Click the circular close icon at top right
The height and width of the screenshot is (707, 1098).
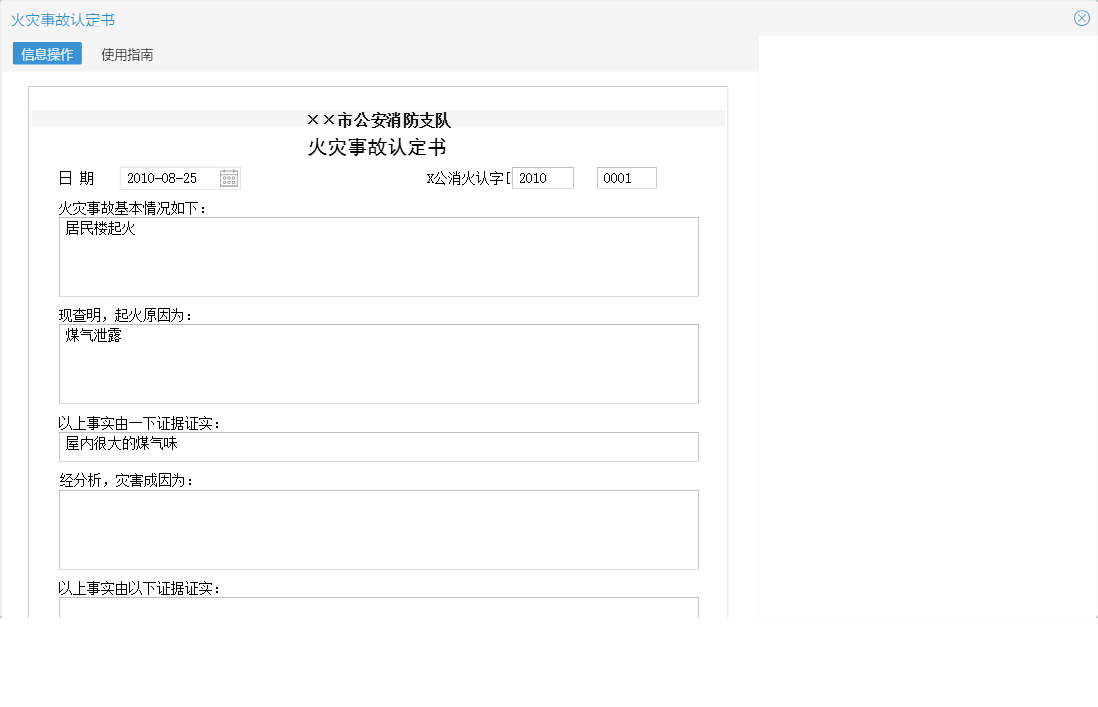tap(1081, 17)
